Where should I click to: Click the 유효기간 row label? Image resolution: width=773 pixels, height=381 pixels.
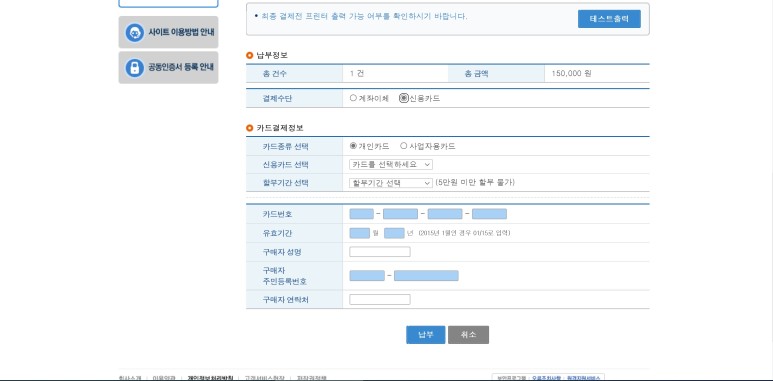(277, 233)
